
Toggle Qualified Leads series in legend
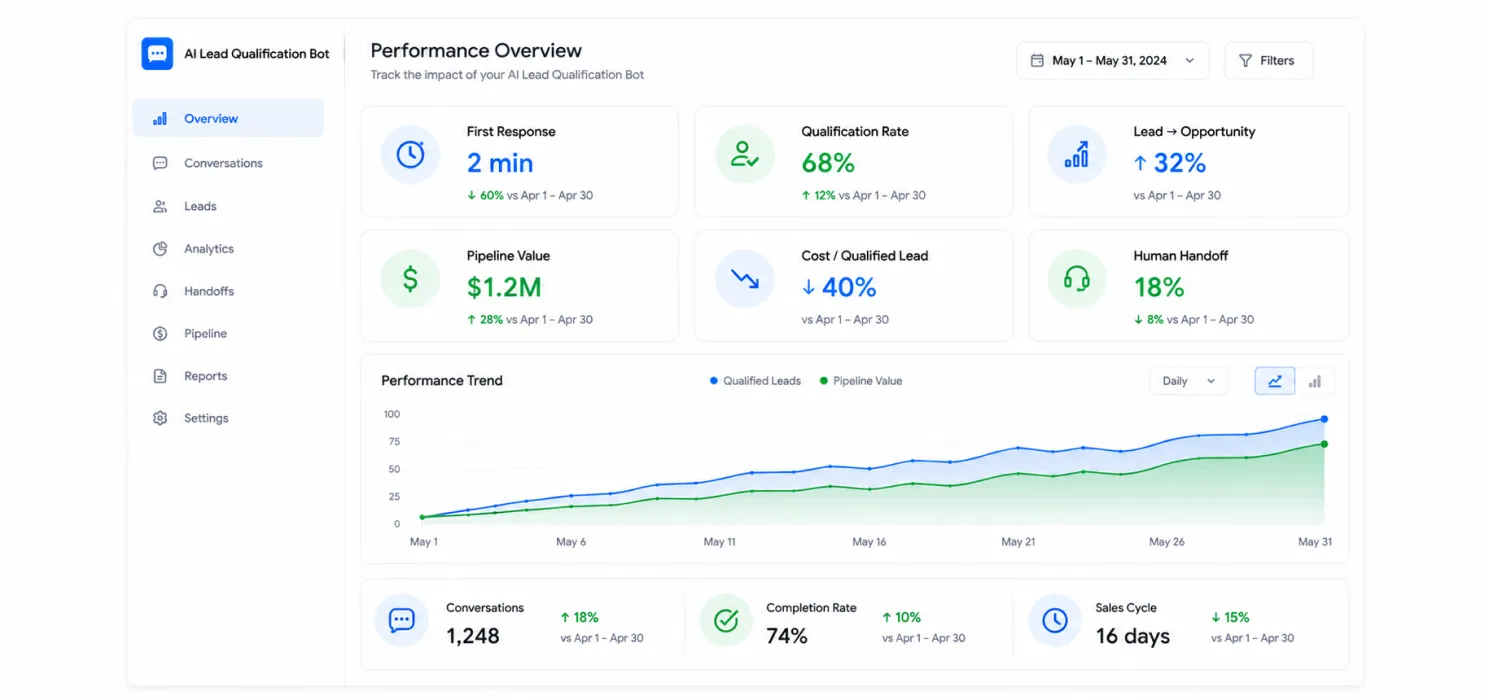pyautogui.click(x=755, y=381)
